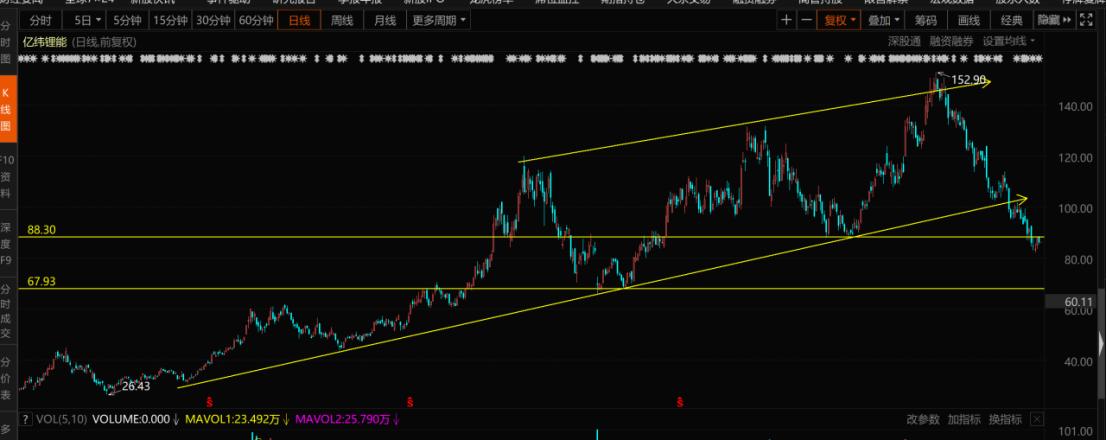The image size is (1107, 440).
Task: Click 融资融券 tag
Action: (x=951, y=42)
